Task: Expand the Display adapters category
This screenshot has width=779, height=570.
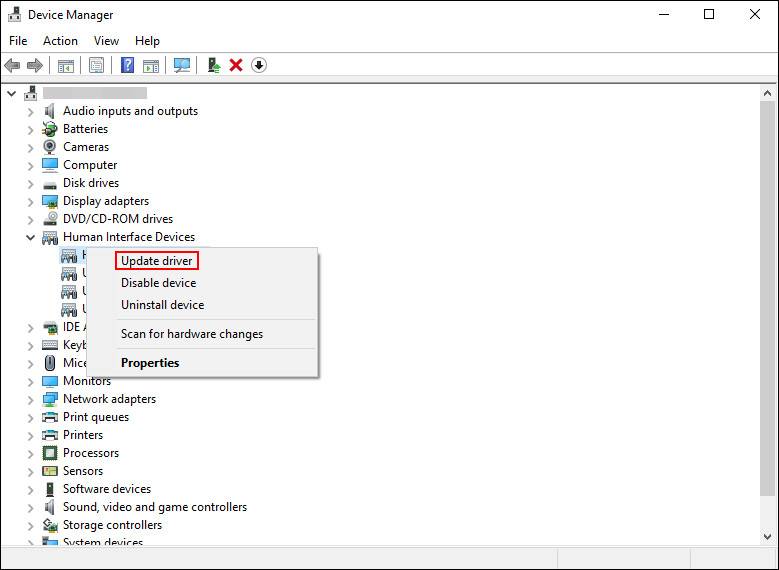Action: 30,202
